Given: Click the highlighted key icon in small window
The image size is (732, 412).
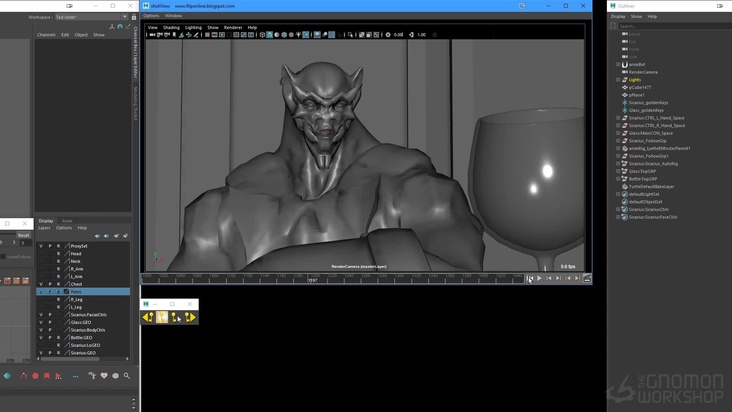Looking at the screenshot, I should (162, 317).
